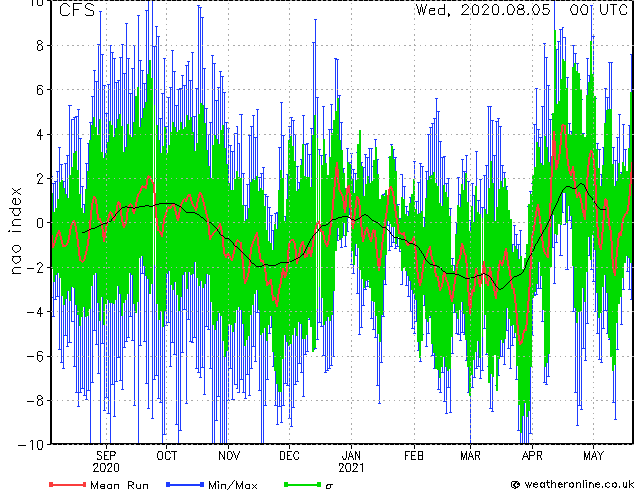Screen dimensions: 634x490
Task: Click the CFS model label
Action: click(76, 10)
